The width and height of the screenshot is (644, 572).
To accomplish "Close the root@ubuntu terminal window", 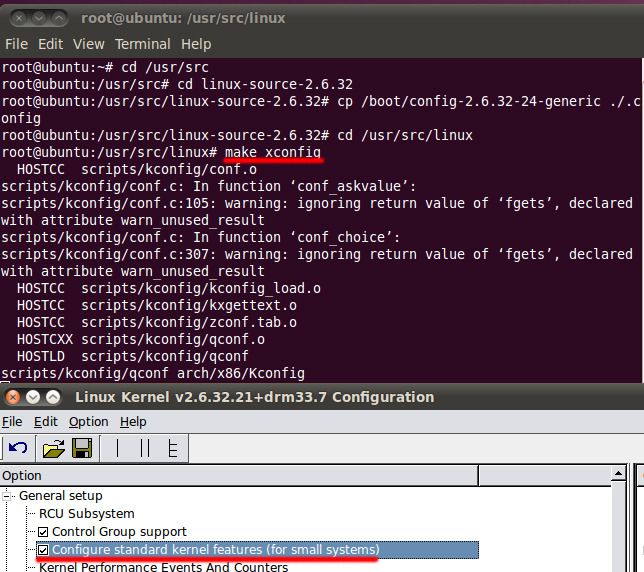I will 19,18.
